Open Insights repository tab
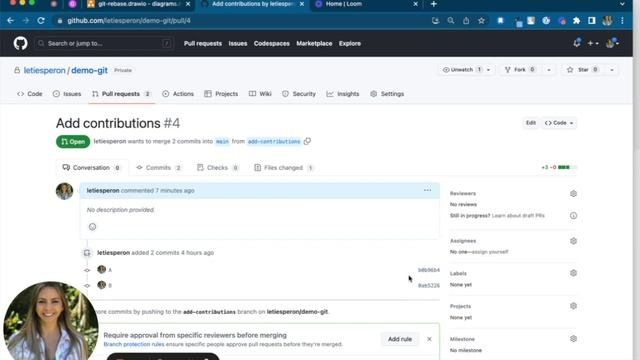The image size is (640, 360). point(343,94)
